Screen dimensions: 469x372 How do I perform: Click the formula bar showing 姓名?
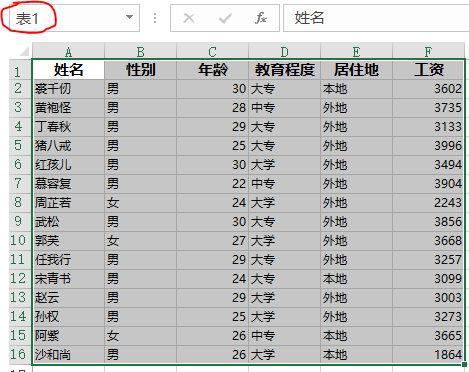tap(376, 18)
